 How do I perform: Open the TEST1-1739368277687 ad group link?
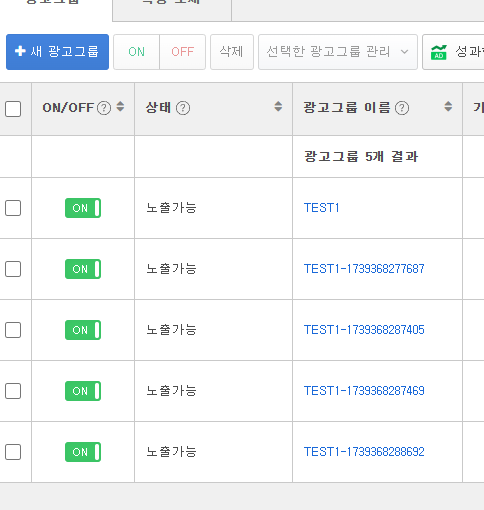[364, 269]
